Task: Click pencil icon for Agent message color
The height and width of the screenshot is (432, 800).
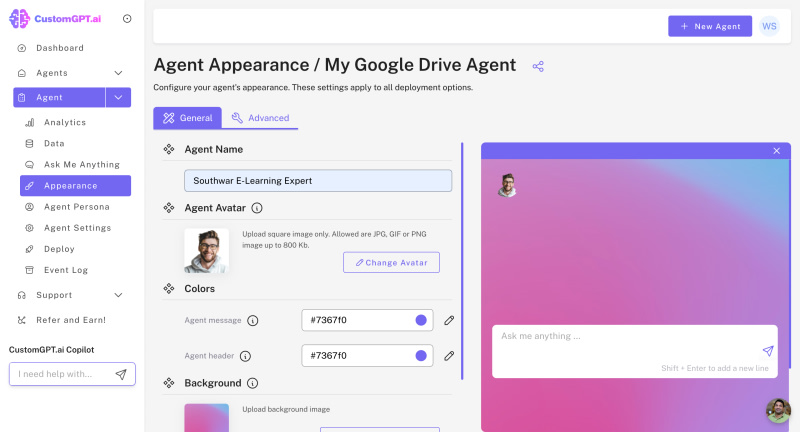Action: (449, 320)
